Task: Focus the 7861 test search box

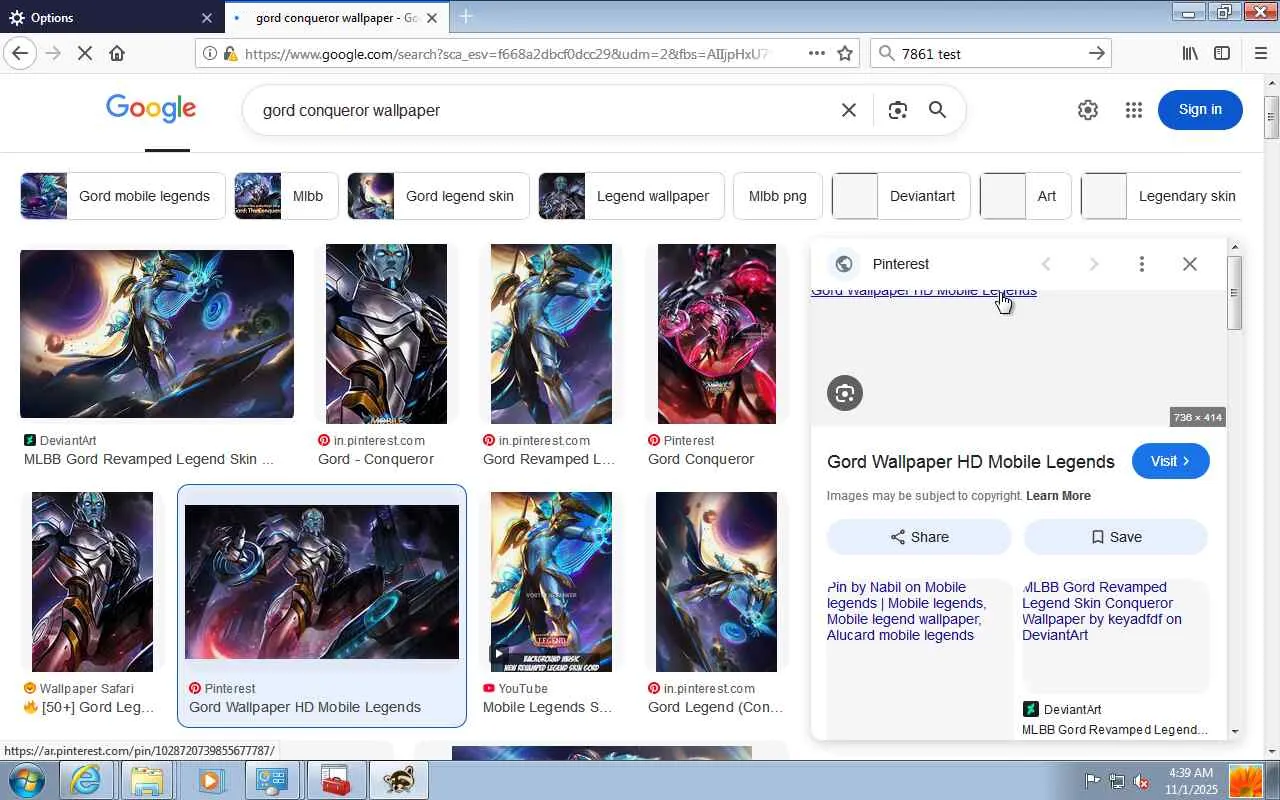Action: click(x=988, y=53)
